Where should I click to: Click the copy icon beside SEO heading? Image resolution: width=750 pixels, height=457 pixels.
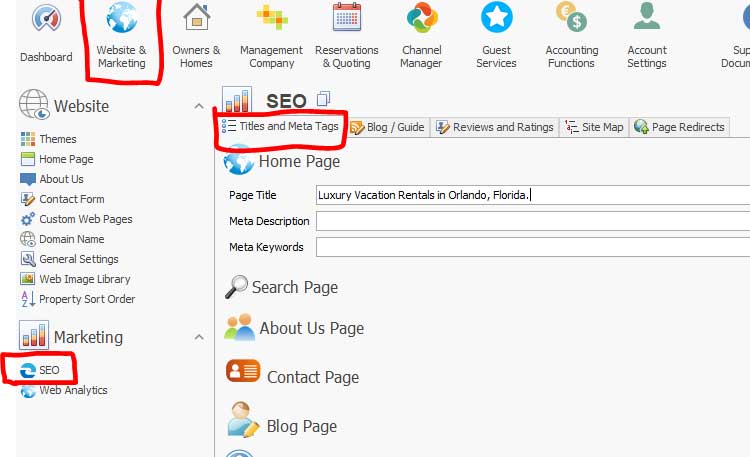(x=323, y=99)
